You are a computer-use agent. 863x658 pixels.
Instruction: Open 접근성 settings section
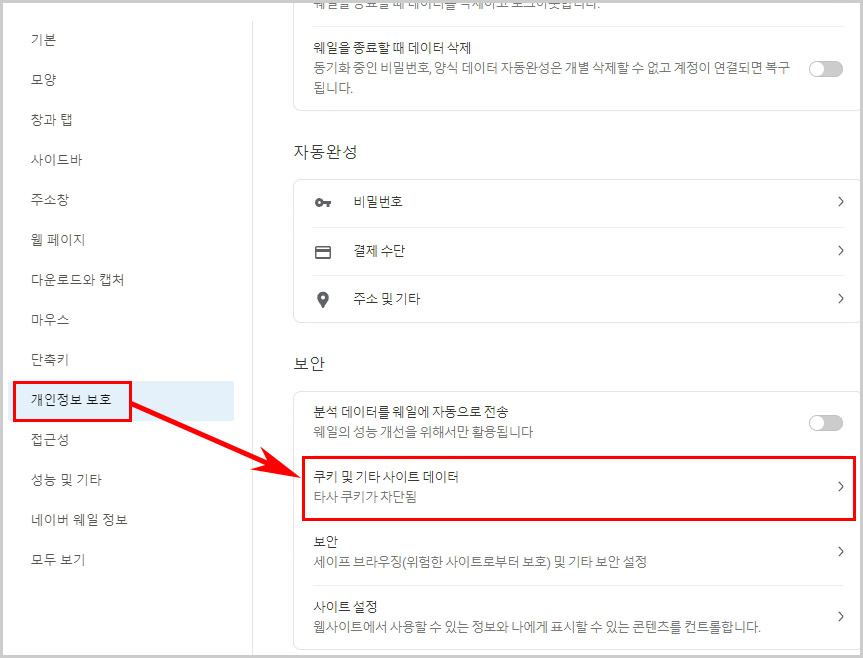(x=50, y=440)
